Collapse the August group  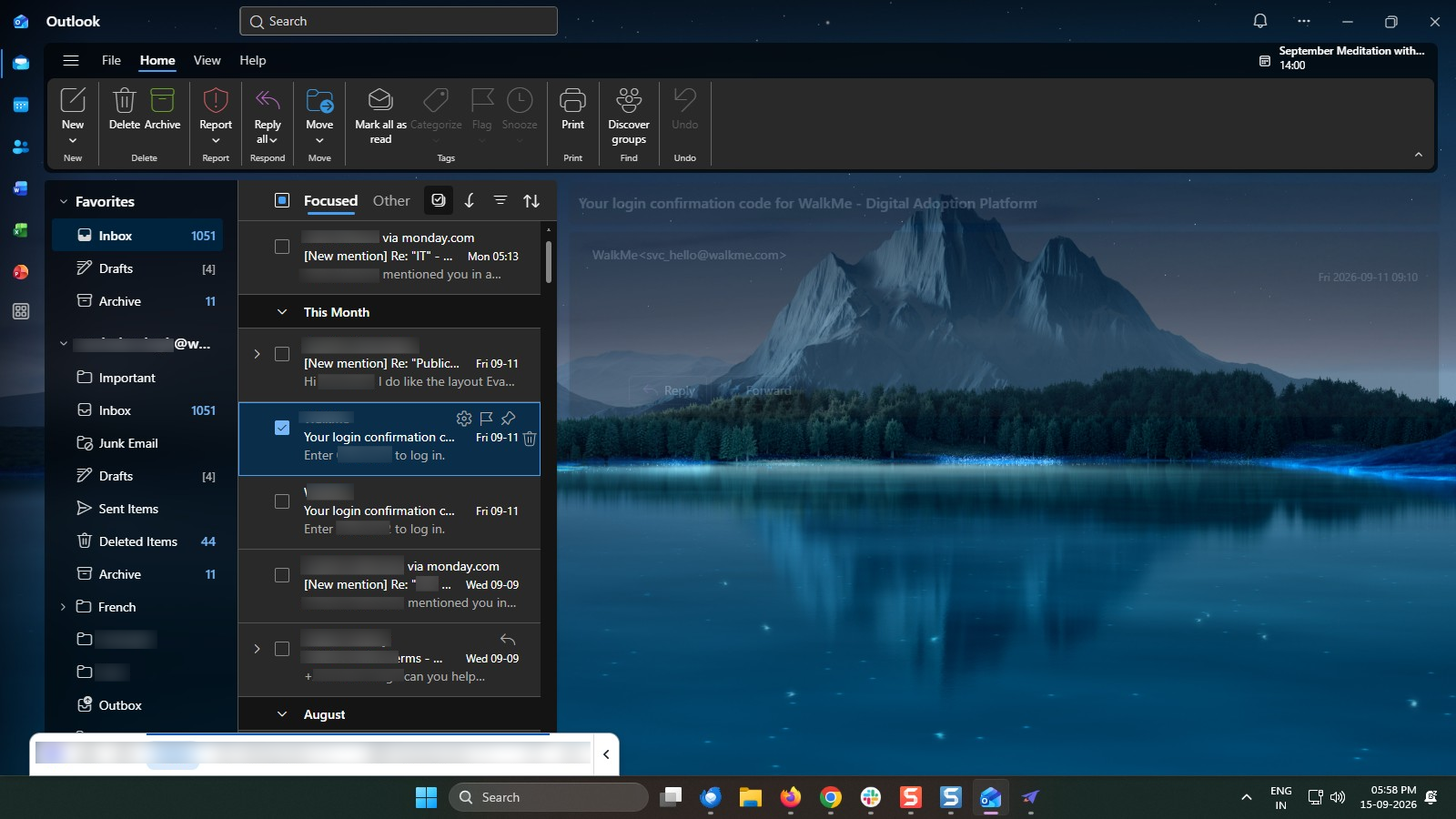click(x=282, y=714)
